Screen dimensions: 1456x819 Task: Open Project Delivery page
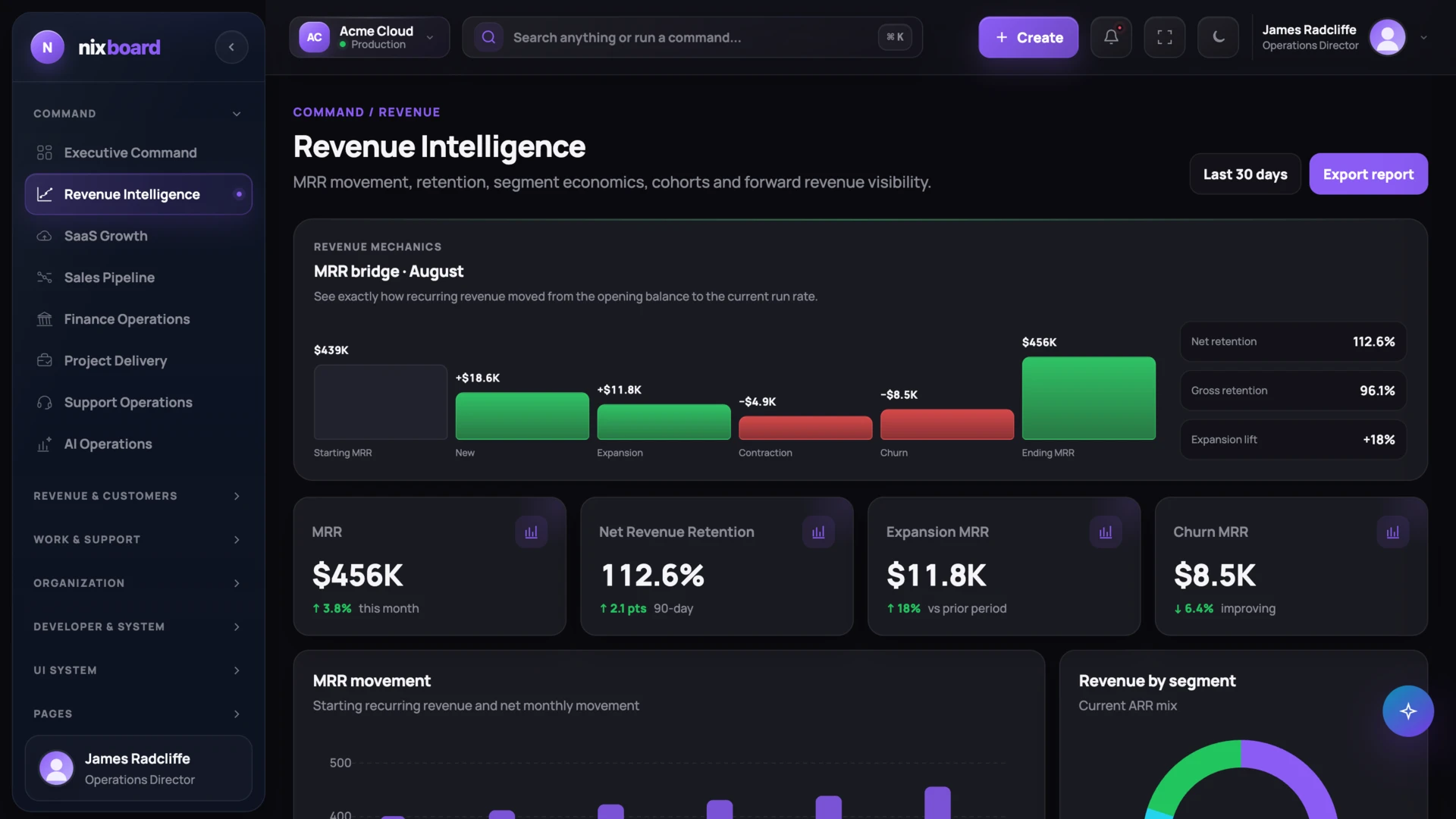(138, 361)
